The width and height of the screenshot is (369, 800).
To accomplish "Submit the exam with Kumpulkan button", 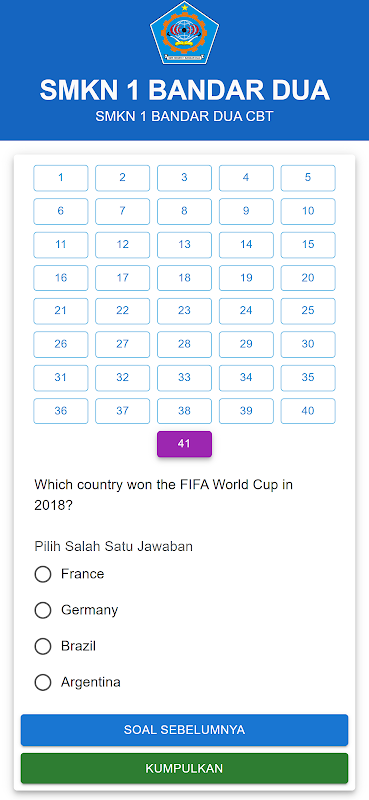I will [x=184, y=768].
